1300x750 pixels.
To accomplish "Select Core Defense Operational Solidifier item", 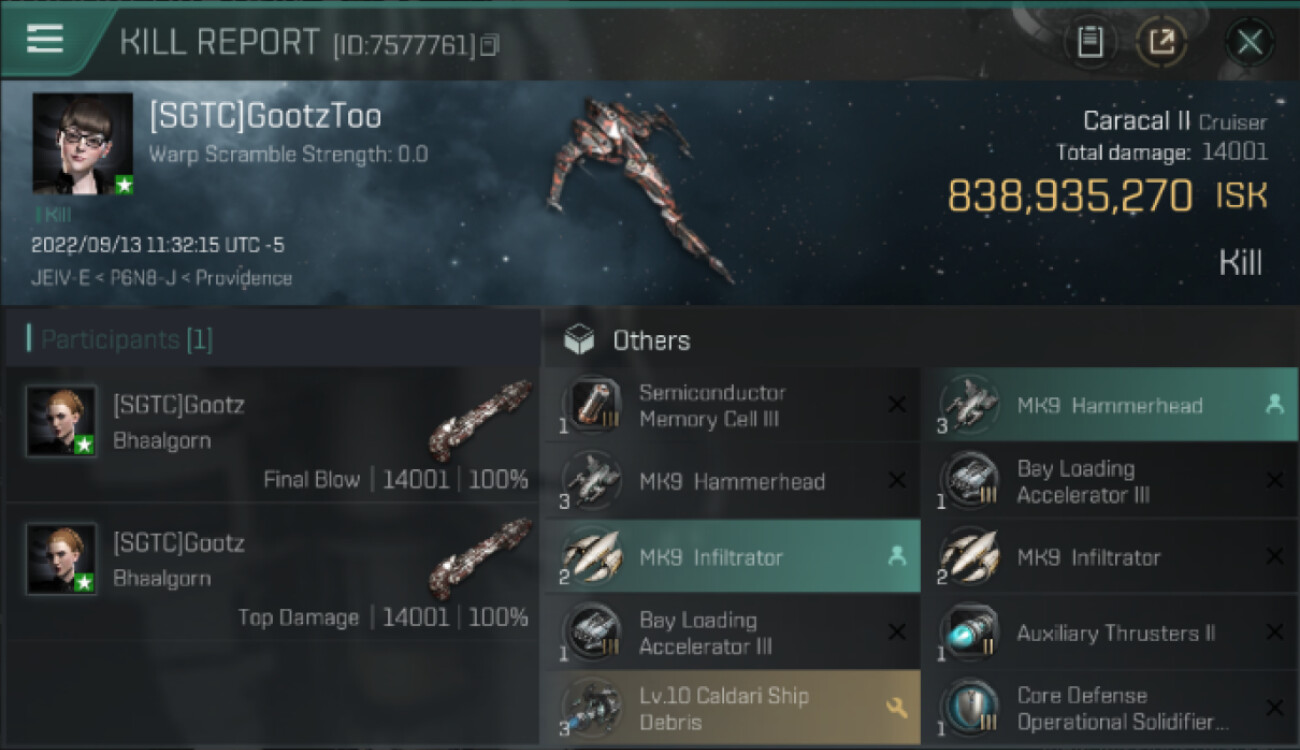I will click(1110, 708).
